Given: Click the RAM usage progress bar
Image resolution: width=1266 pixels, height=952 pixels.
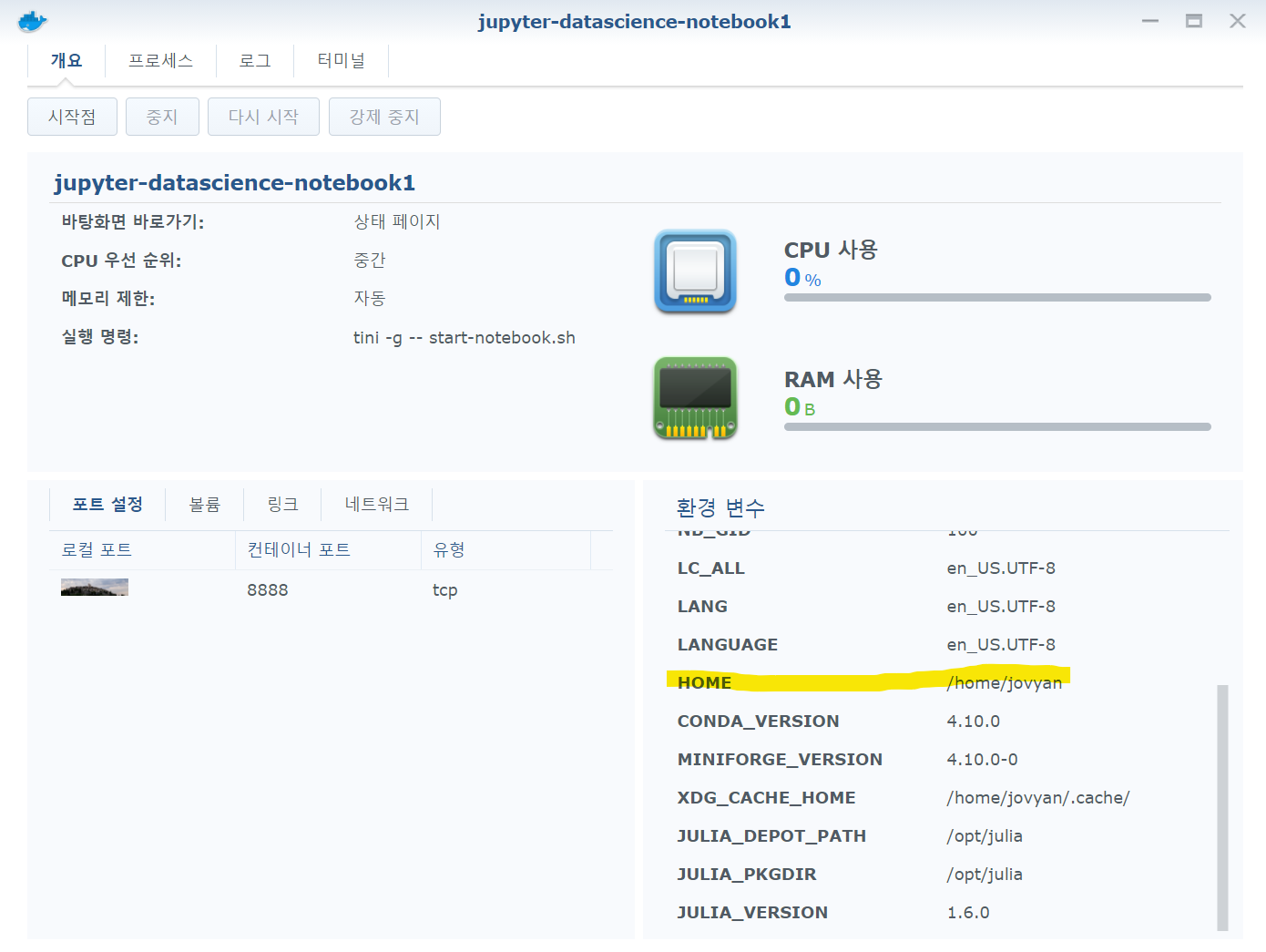Looking at the screenshot, I should [x=997, y=426].
